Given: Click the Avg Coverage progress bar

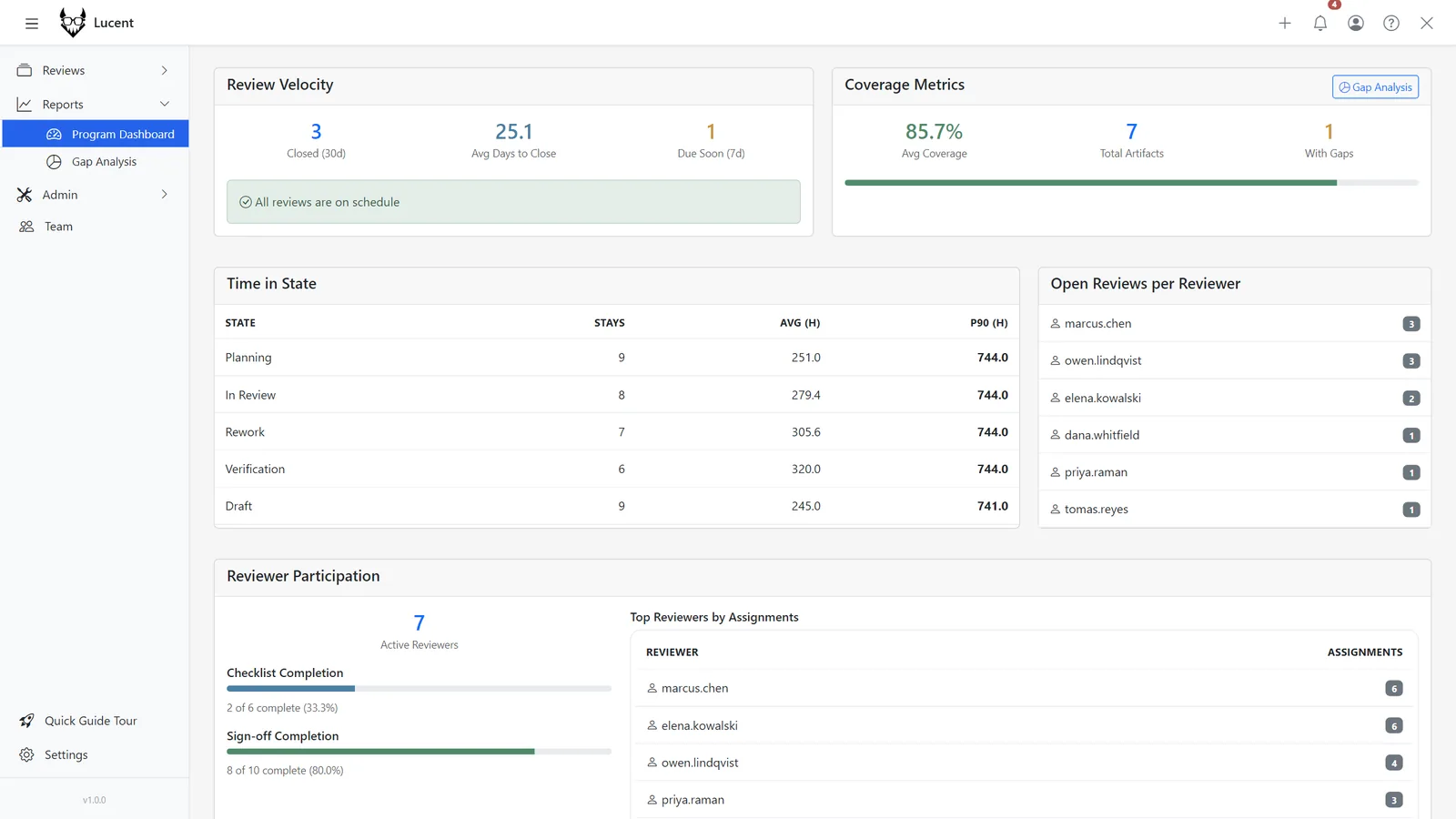Looking at the screenshot, I should pos(1131,183).
